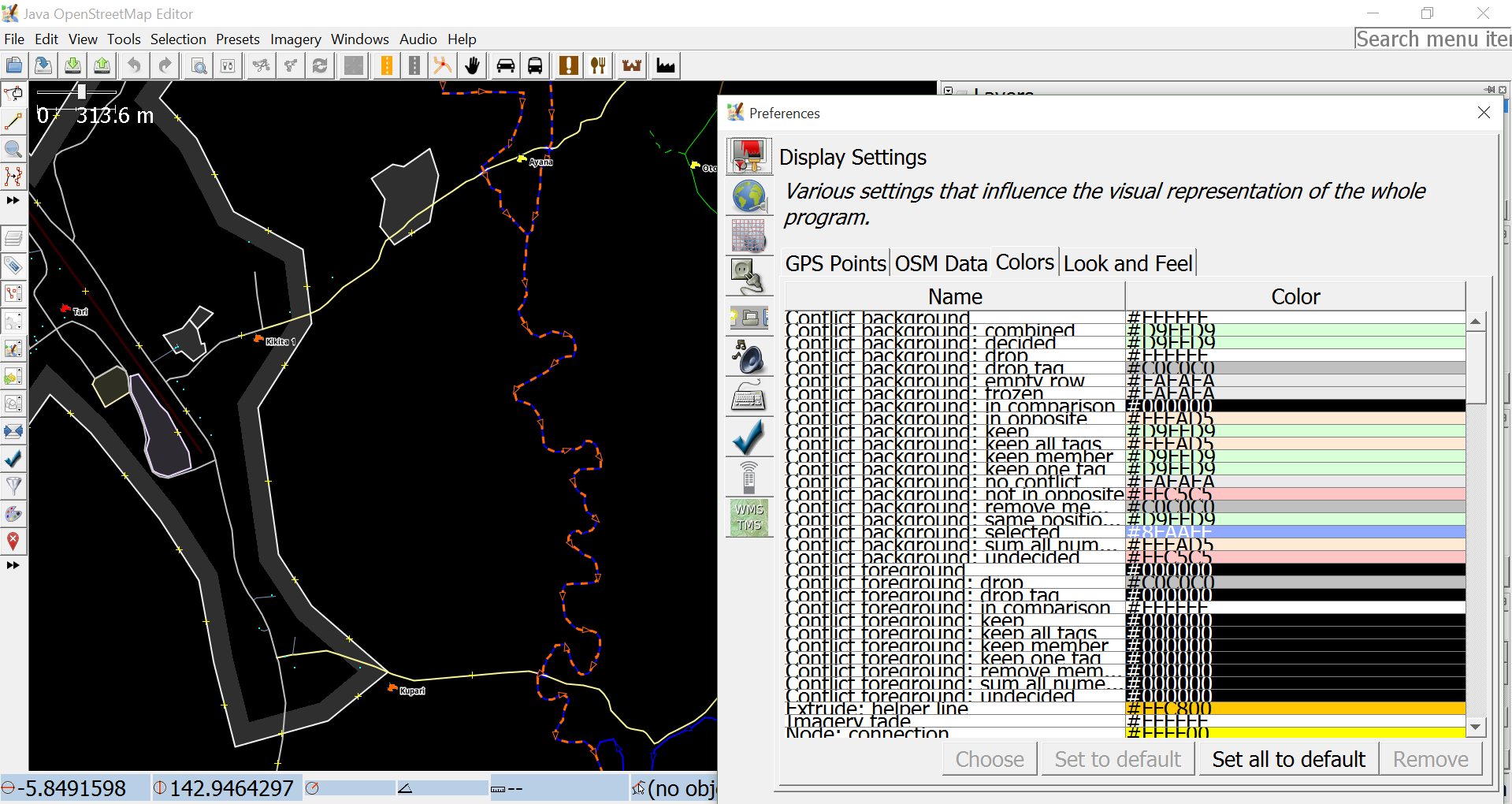Switch to the OSM Data tab
Screen dimensions: 1512x804
click(941, 263)
